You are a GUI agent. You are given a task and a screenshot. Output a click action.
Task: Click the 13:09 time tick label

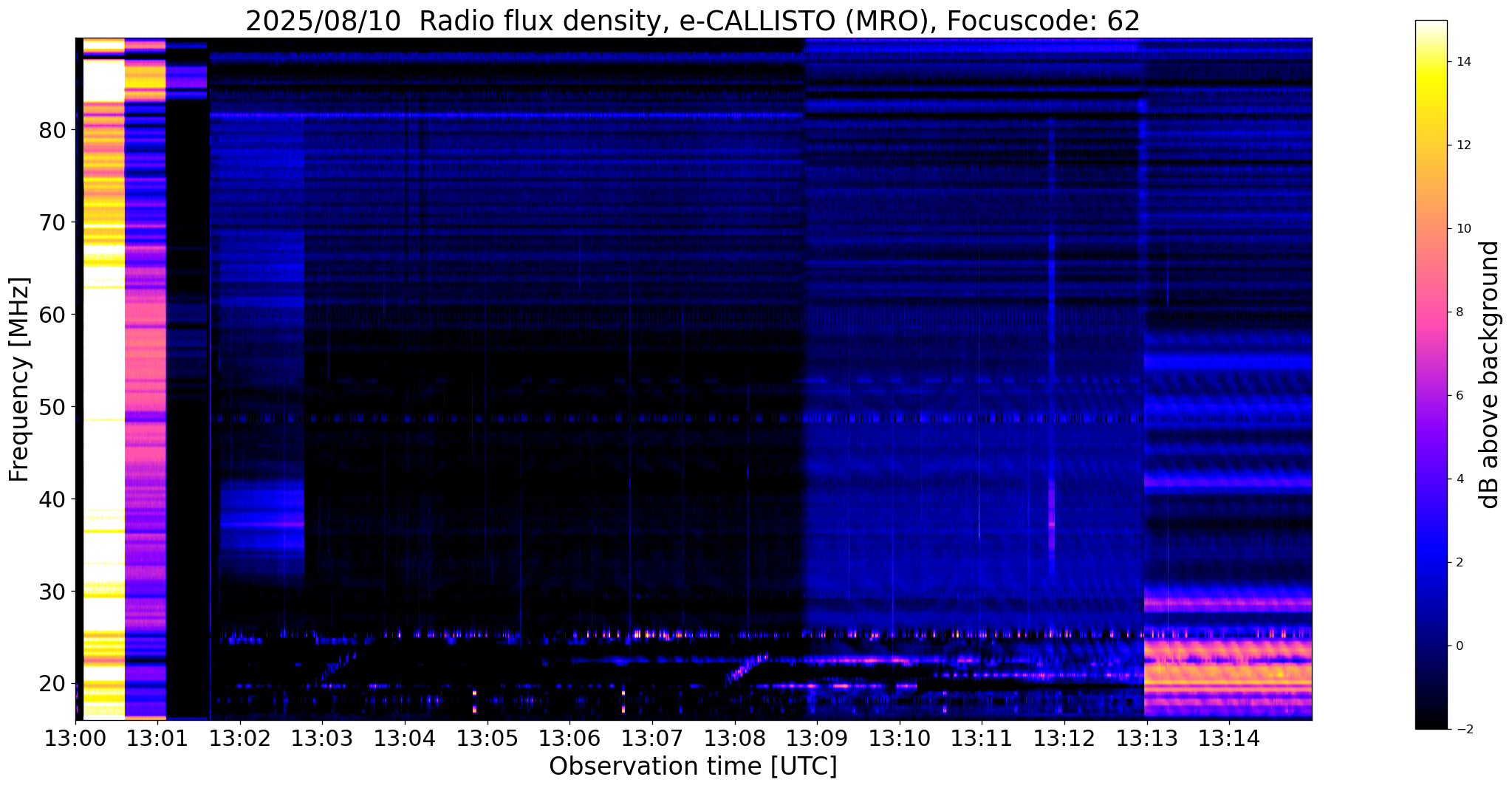pos(817,739)
